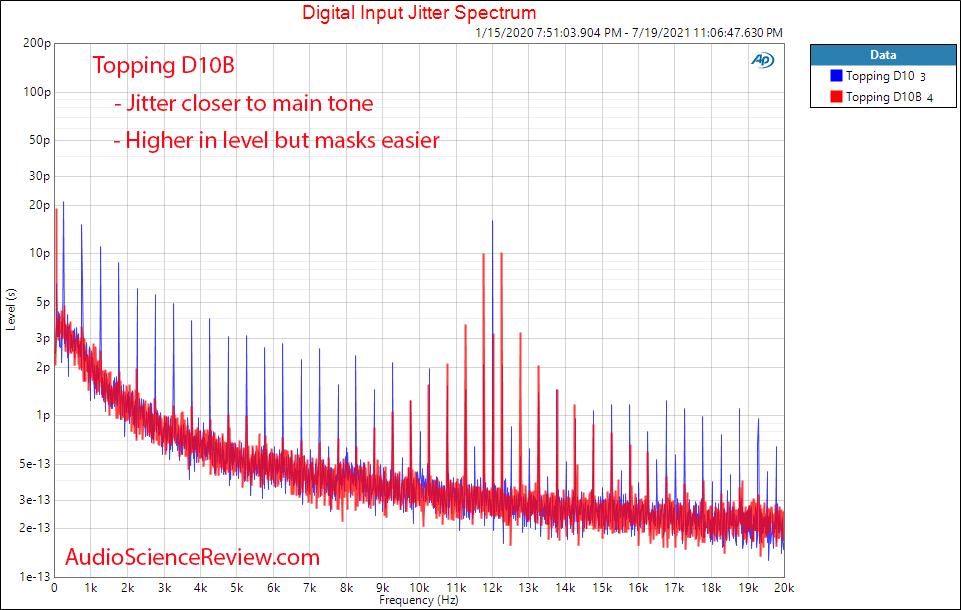Click the 13k frequency tick label
Image resolution: width=961 pixels, height=610 pixels.
coord(528,587)
